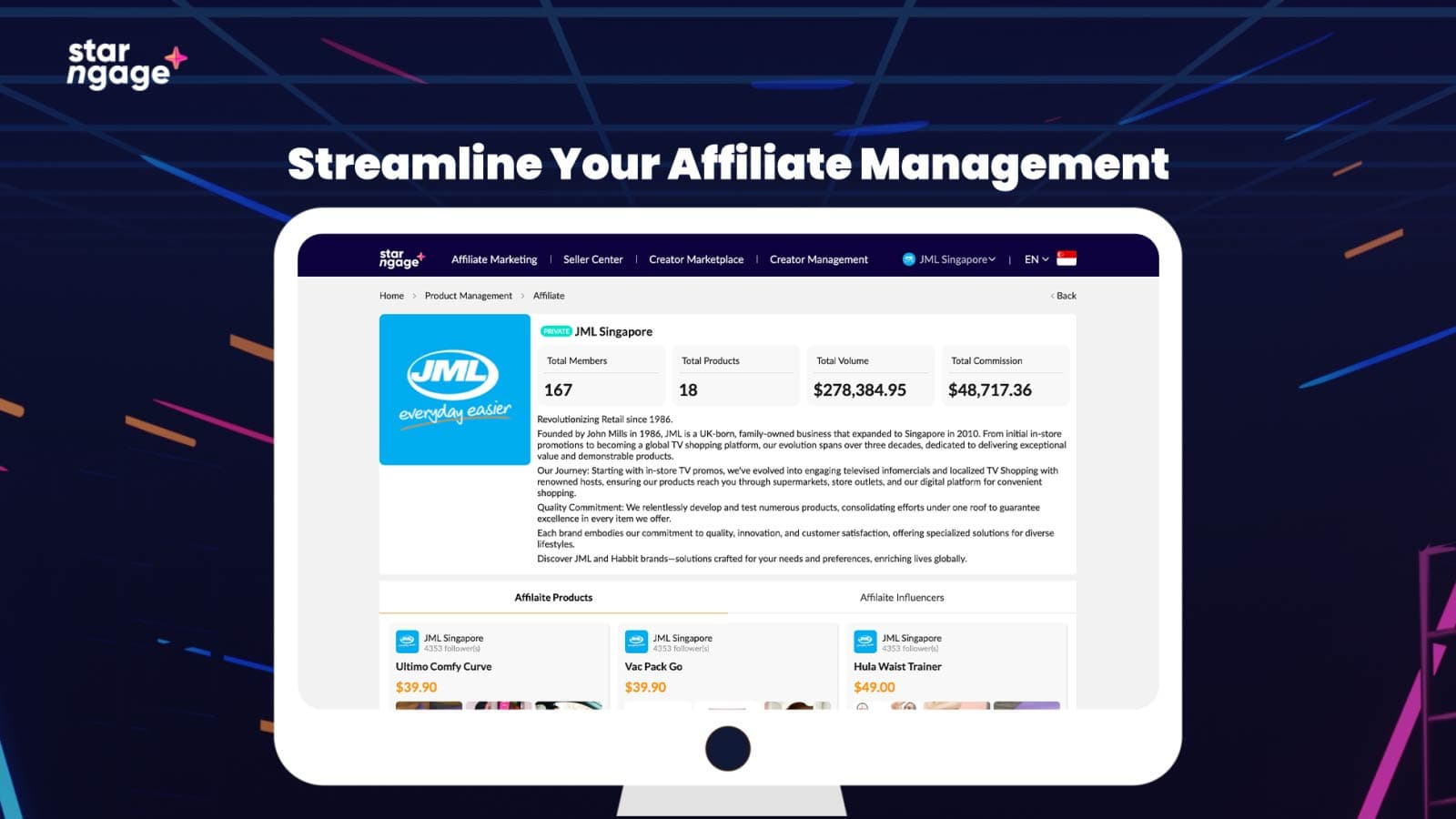Open the Affiliate Marketing menu
Image resolution: width=1456 pixels, height=819 pixels.
point(494,259)
